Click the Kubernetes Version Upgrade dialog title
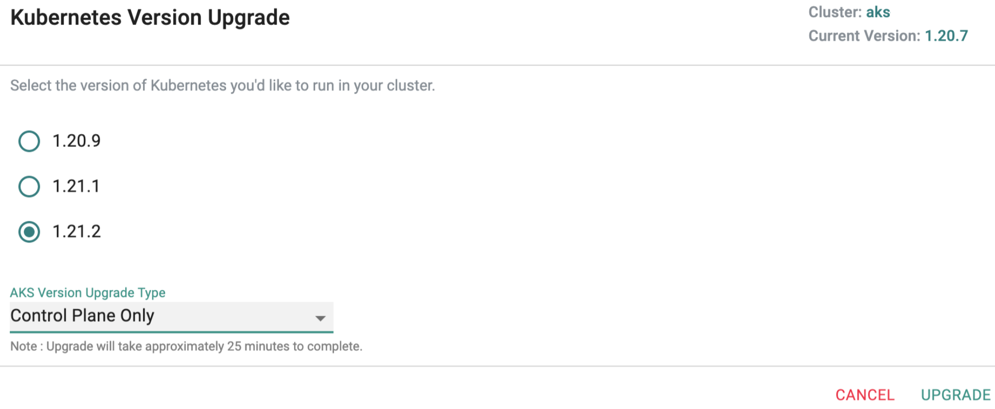The image size is (995, 409). pos(150,18)
